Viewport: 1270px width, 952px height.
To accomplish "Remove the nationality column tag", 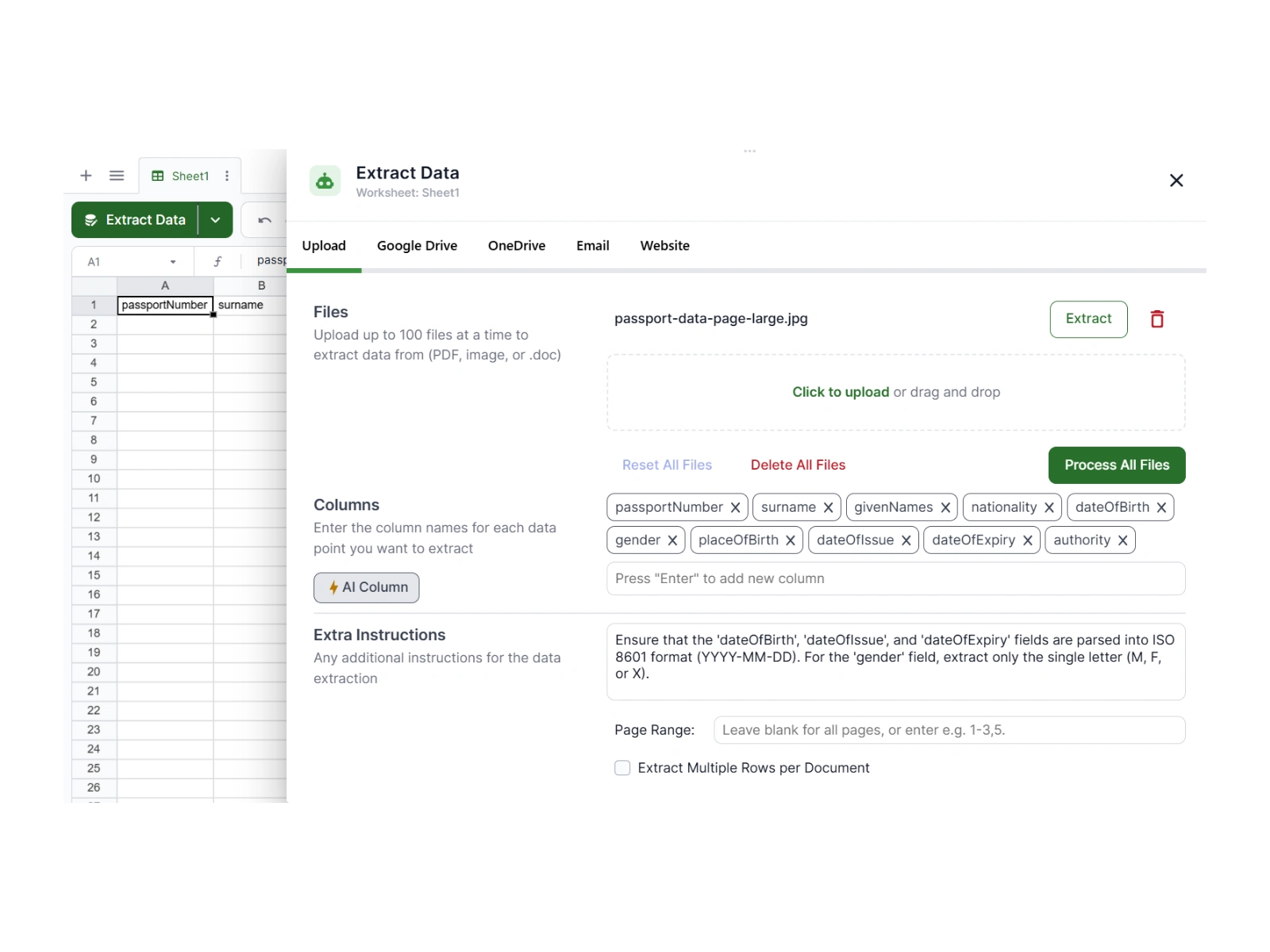I will (1049, 508).
